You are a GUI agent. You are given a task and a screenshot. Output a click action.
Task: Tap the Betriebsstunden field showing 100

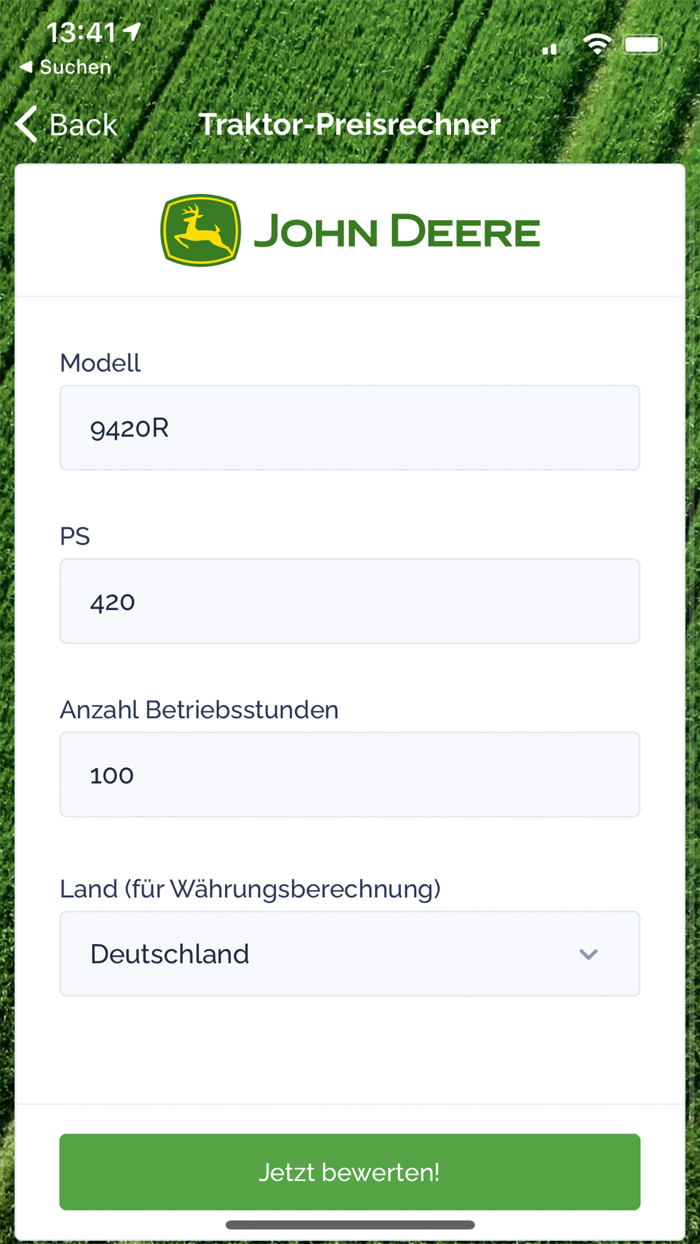tap(349, 775)
